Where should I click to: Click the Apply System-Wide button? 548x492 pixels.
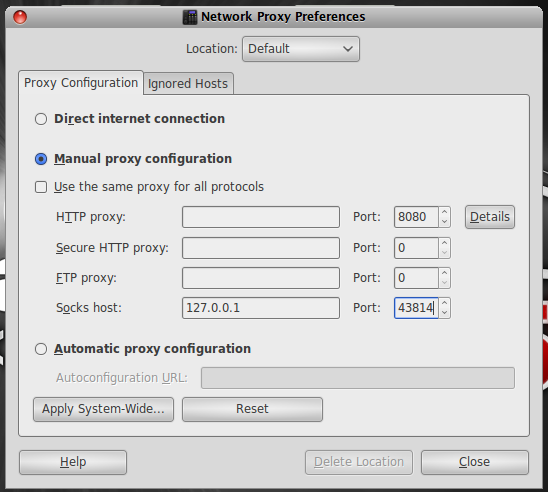tap(103, 409)
